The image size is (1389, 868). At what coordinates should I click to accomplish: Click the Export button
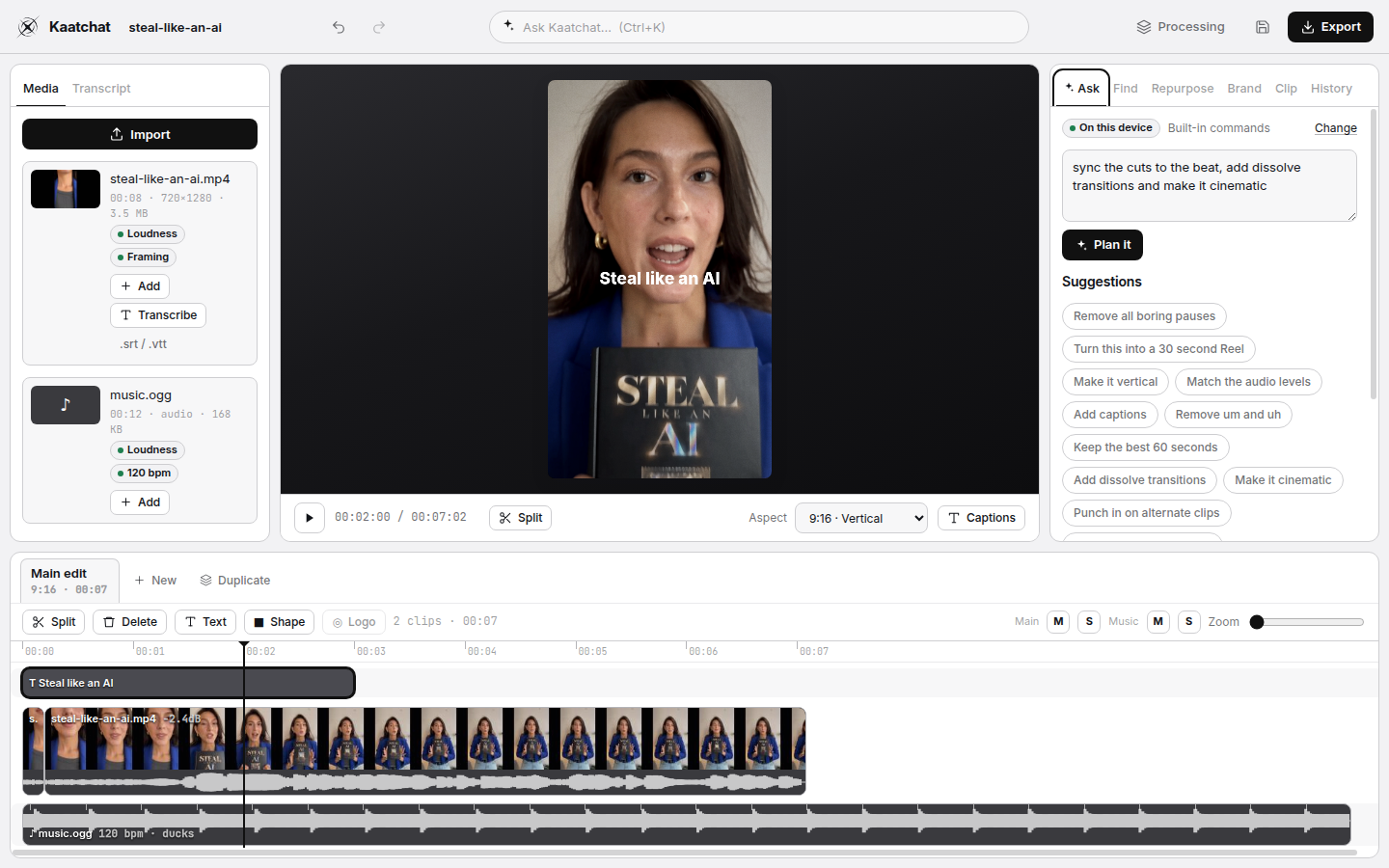click(1330, 27)
